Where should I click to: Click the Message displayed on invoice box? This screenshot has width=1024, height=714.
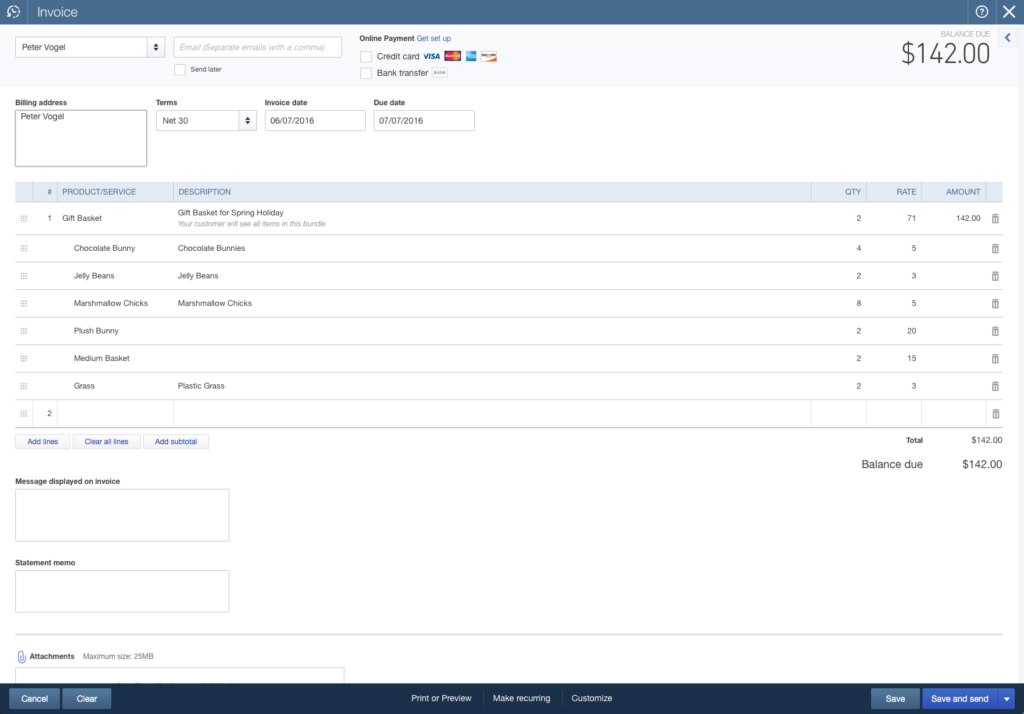point(122,515)
